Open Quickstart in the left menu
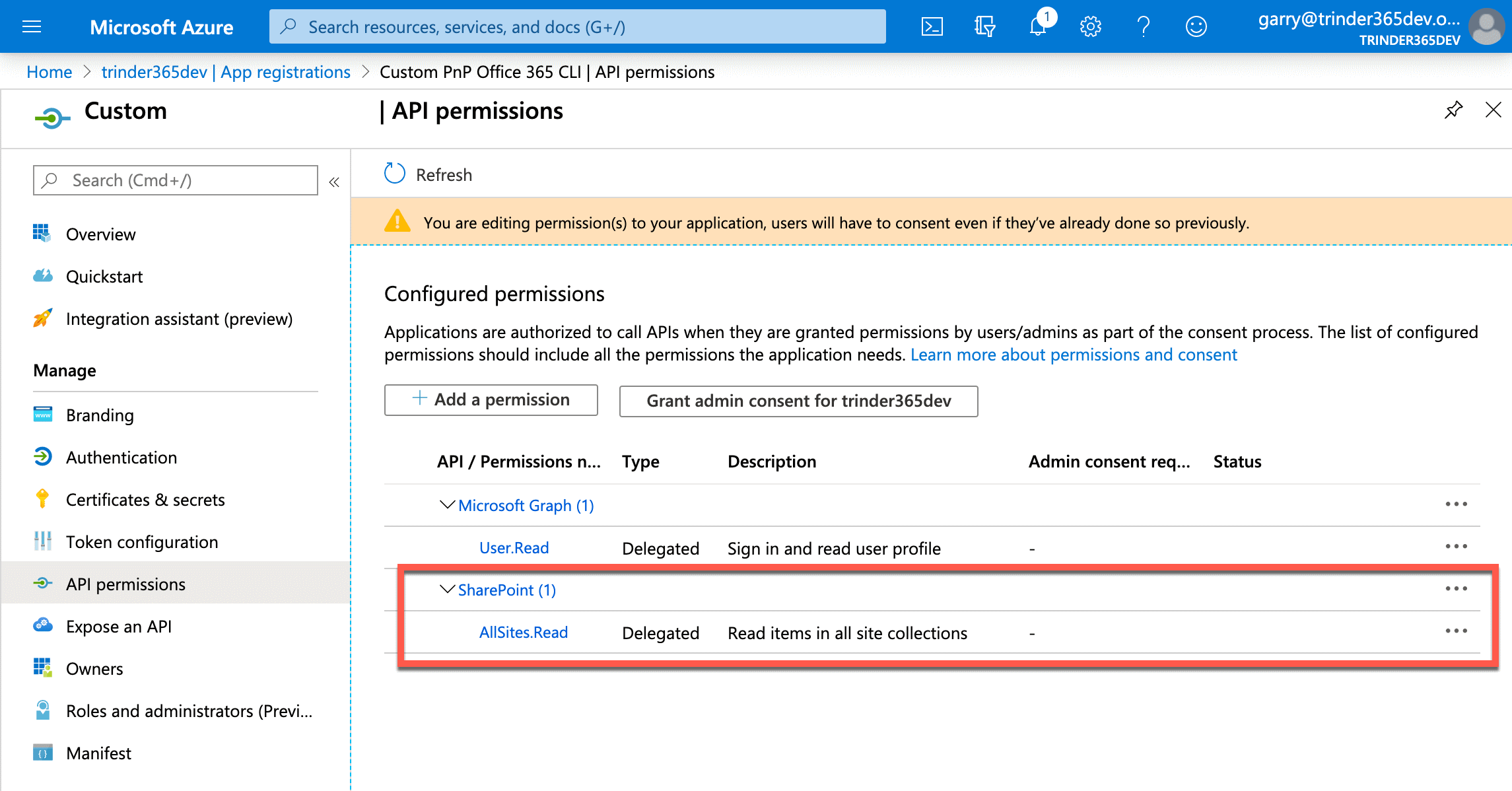Screen dimensions: 1512x791 tap(104, 277)
